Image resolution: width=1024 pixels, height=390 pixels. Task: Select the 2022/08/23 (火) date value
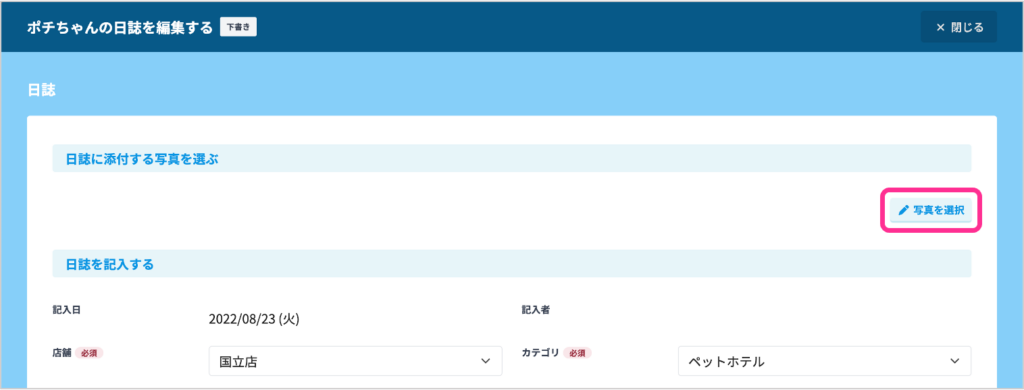coord(254,319)
